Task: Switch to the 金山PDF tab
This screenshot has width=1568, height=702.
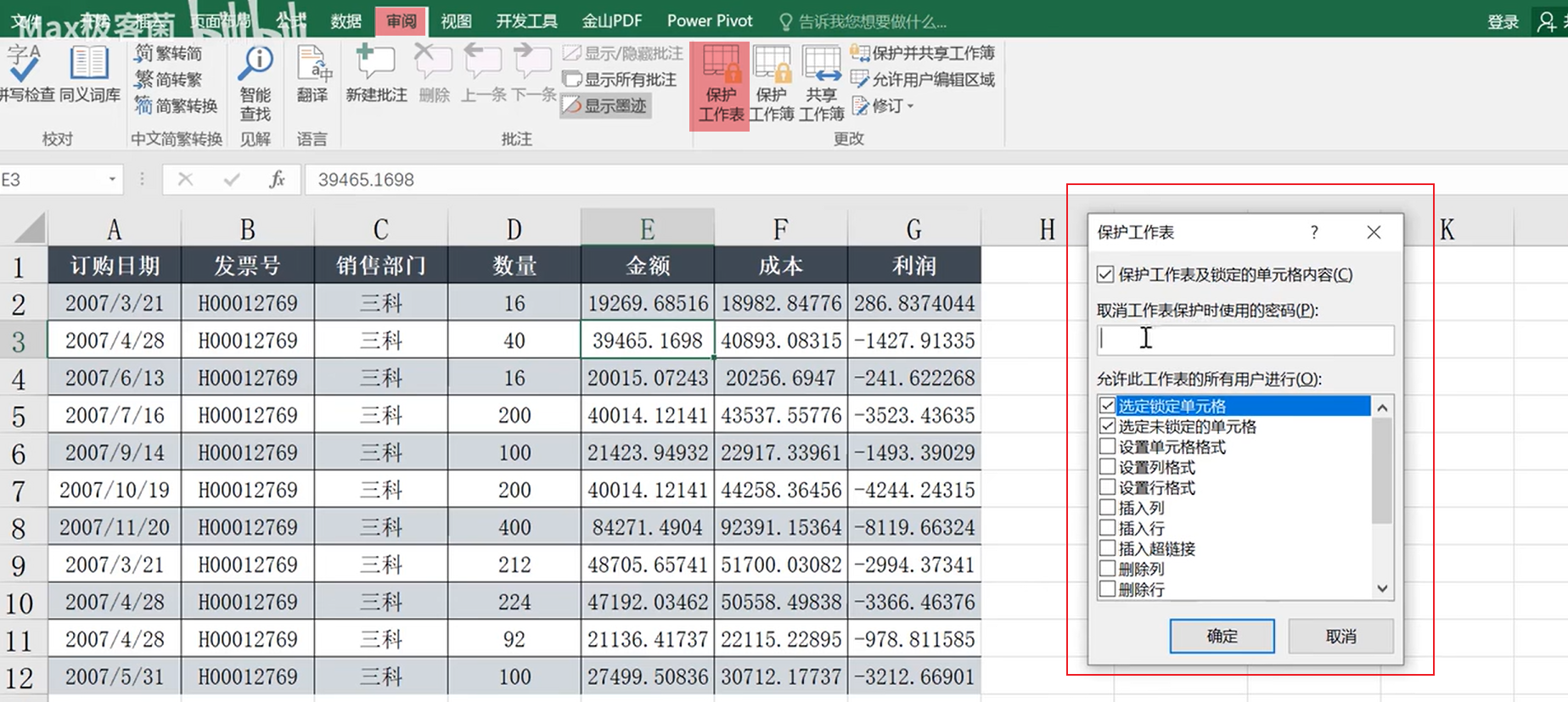Action: click(611, 21)
